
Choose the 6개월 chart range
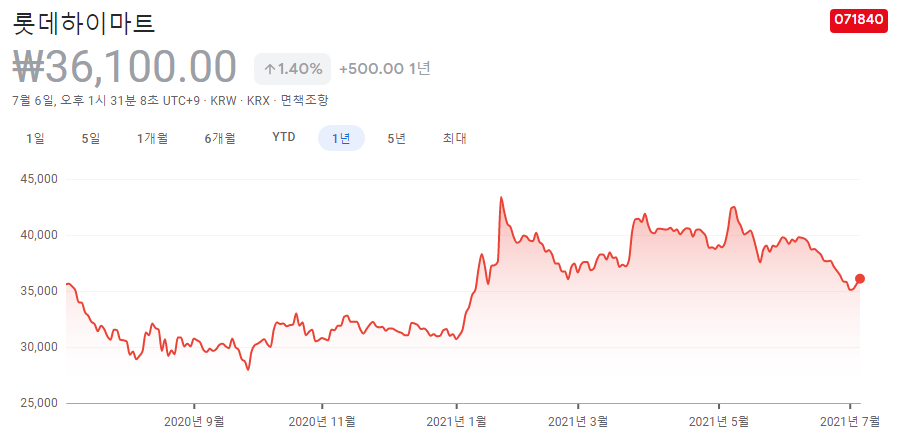[x=220, y=138]
